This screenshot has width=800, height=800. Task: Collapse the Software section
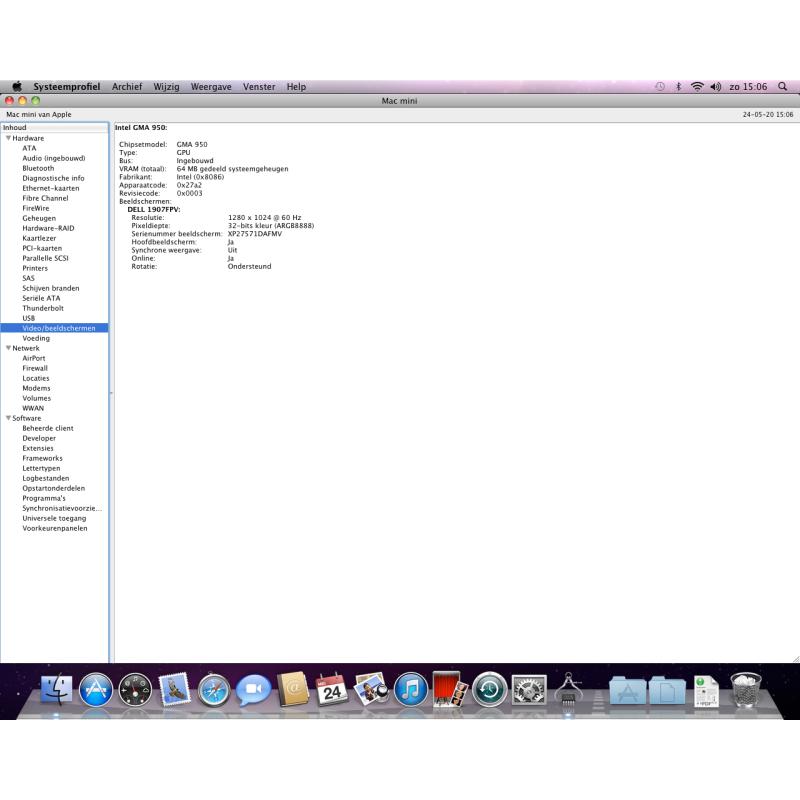(8, 418)
